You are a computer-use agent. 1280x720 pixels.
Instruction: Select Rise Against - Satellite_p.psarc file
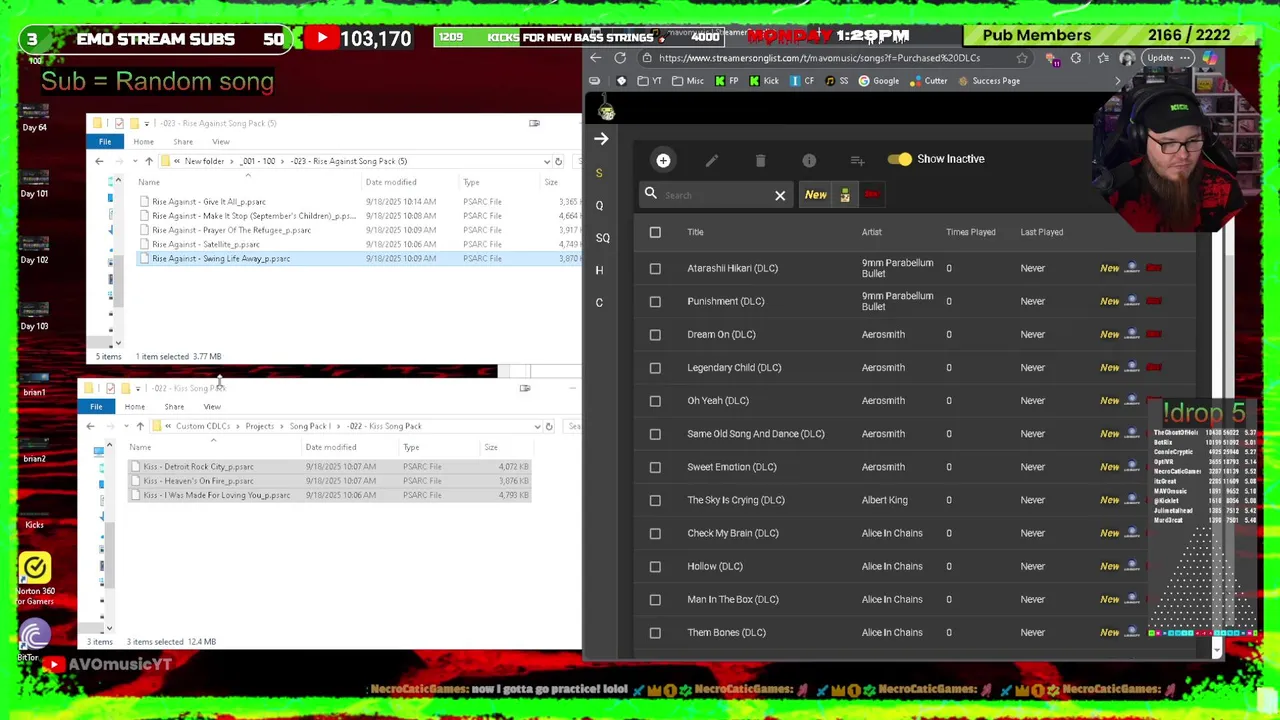(x=205, y=244)
